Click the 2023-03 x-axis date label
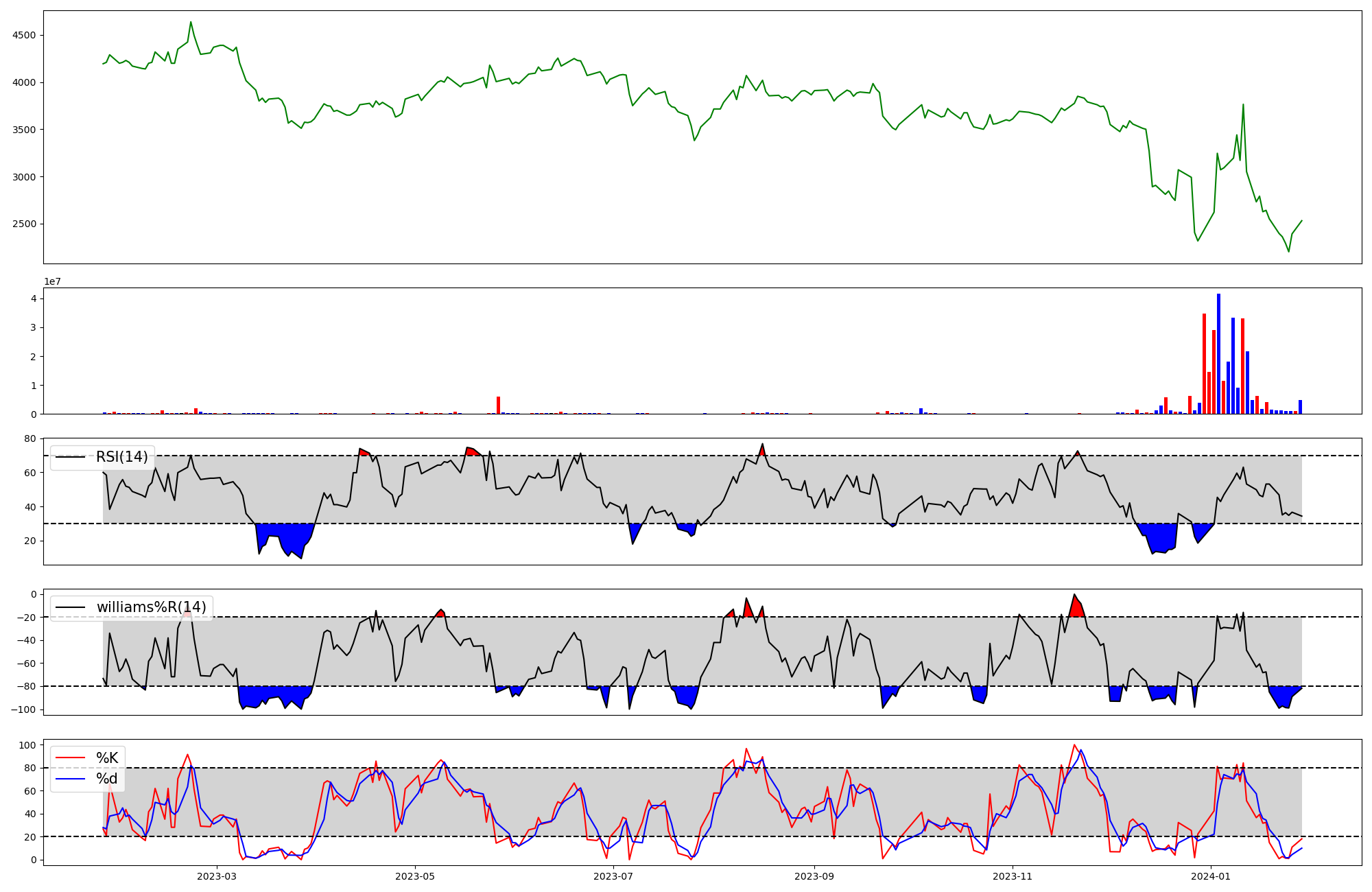 point(216,876)
